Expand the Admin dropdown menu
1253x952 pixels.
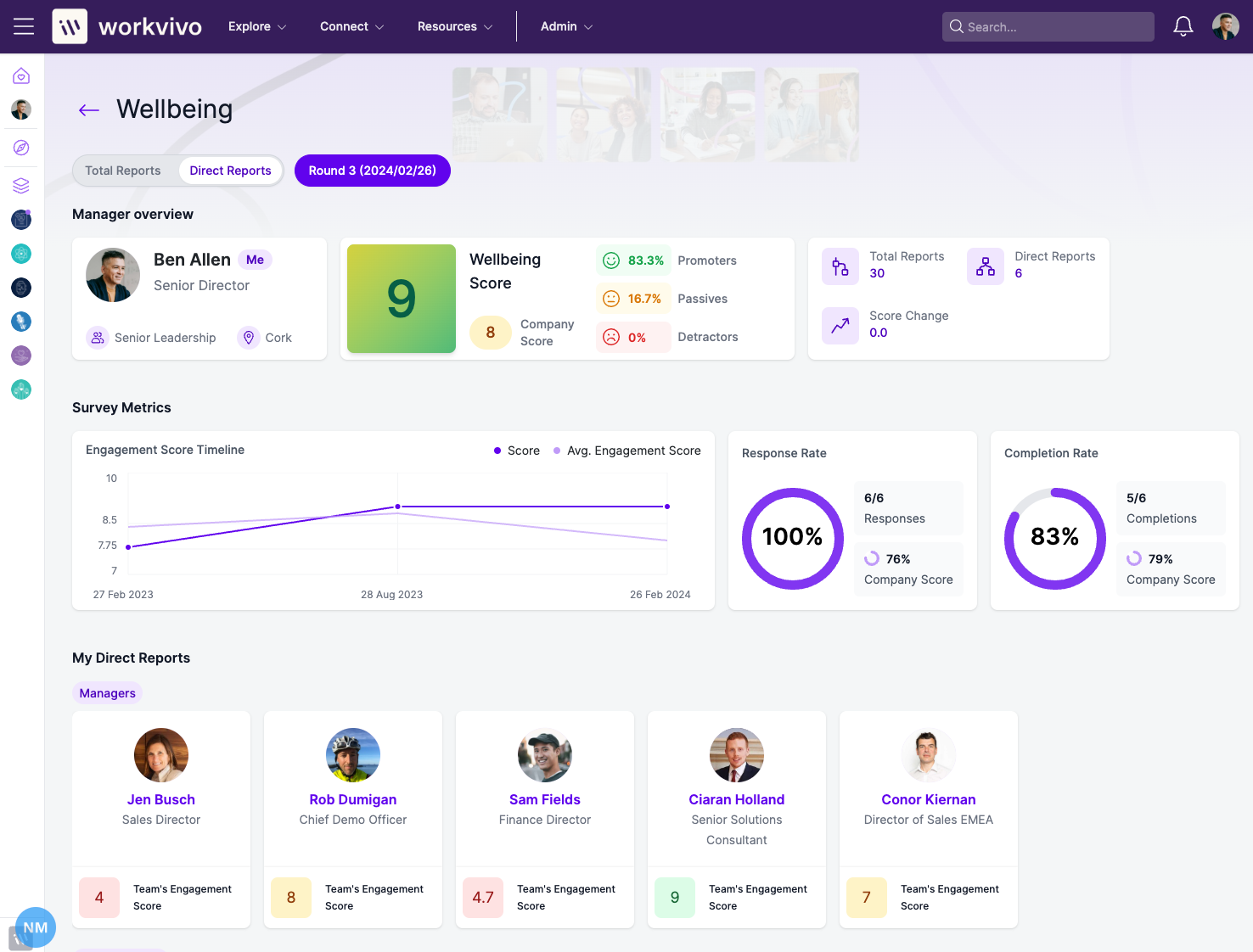[566, 26]
